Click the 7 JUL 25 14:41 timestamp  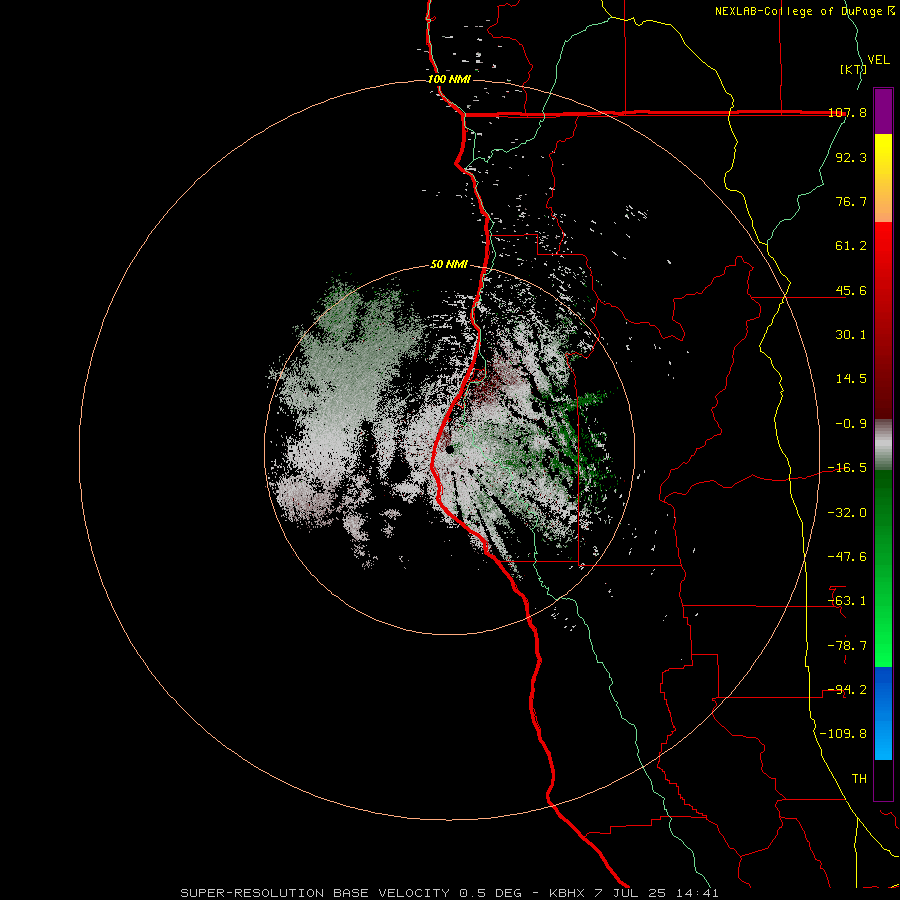[655, 893]
